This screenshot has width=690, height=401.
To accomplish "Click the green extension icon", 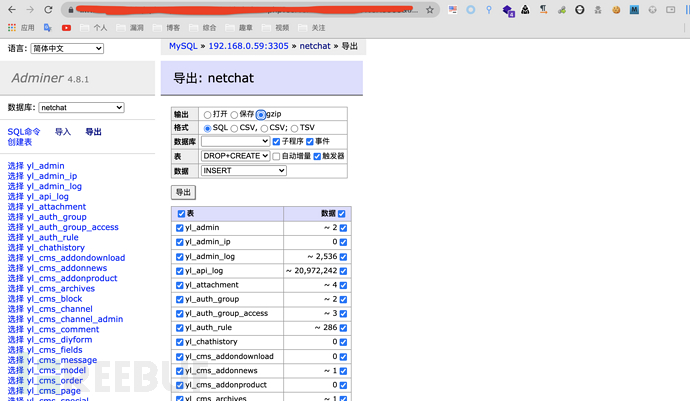I will pos(562,10).
